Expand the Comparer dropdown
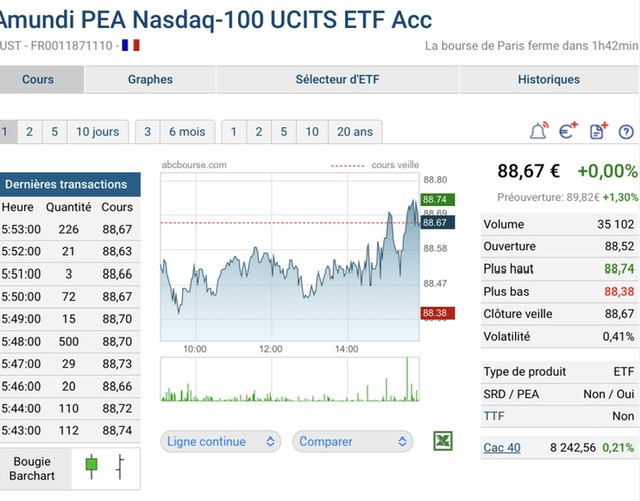 point(352,441)
